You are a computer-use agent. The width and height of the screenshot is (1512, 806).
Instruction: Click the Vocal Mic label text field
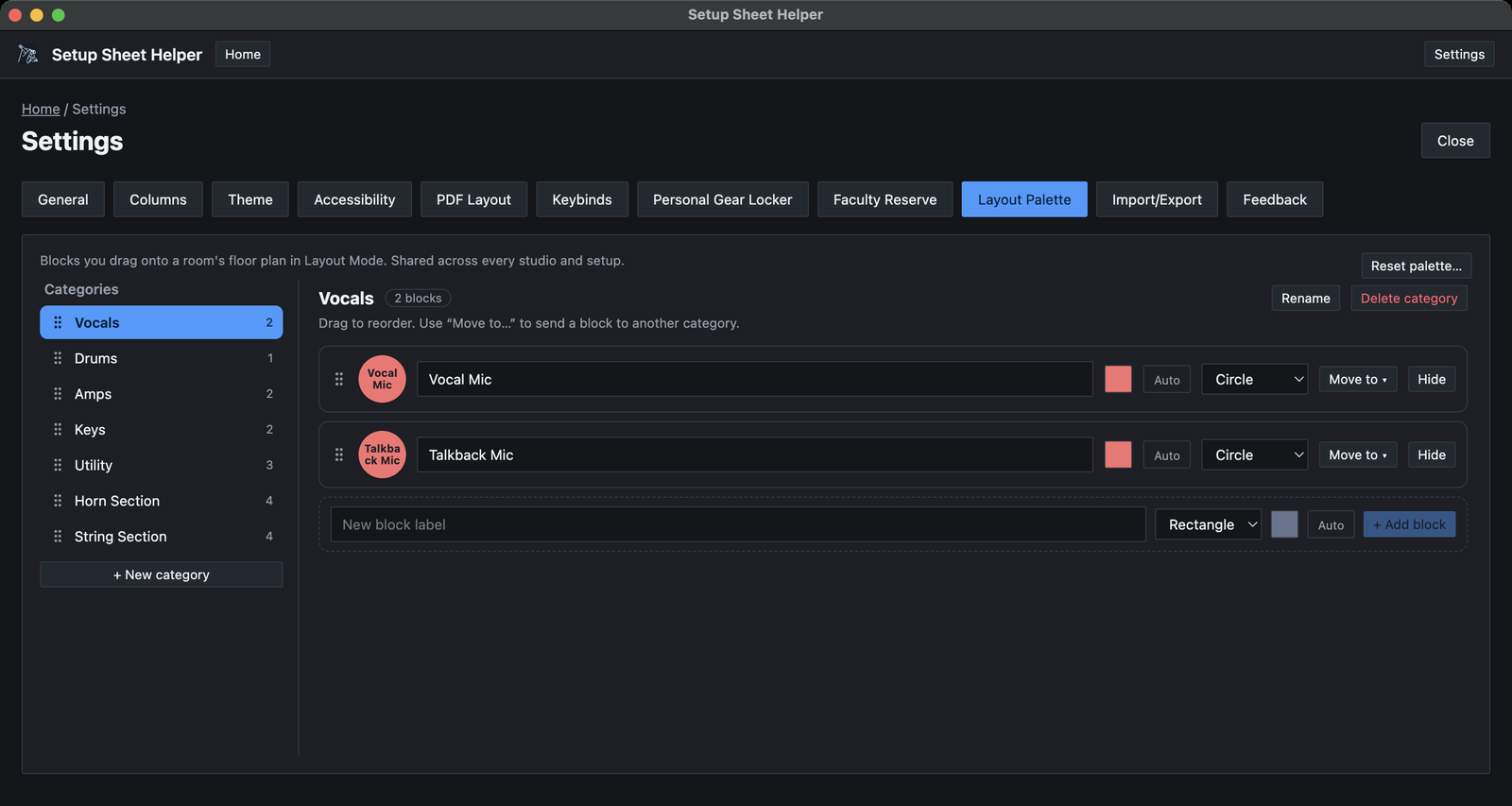755,379
